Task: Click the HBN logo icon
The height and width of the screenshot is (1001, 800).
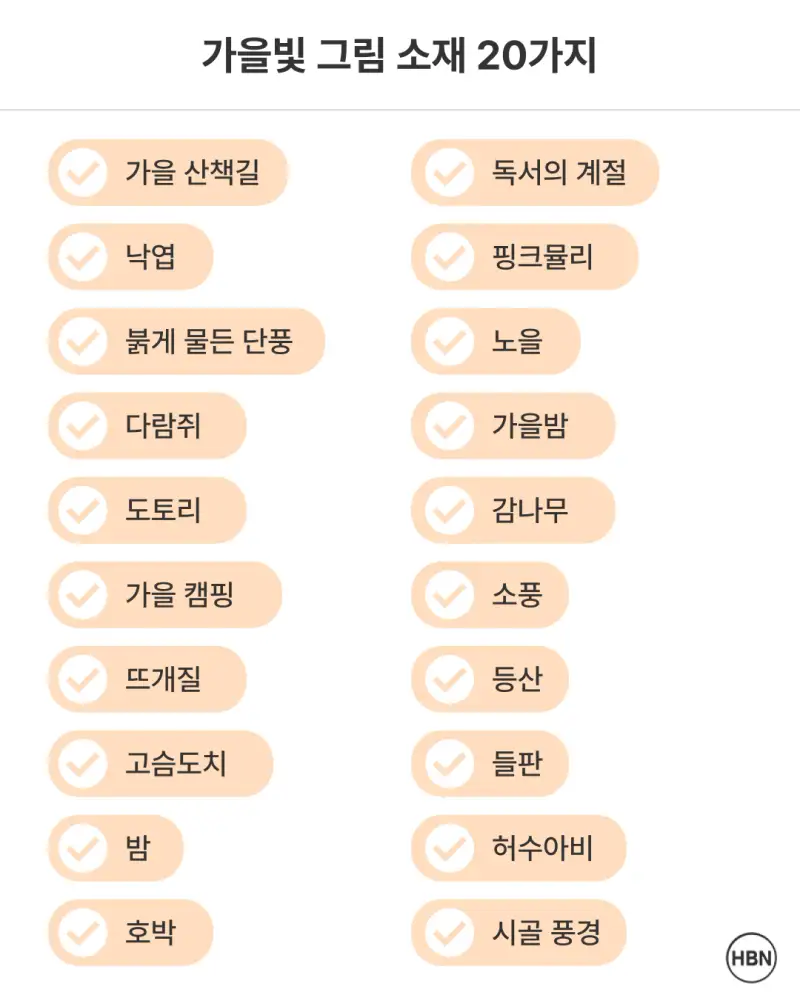Action: 751,958
